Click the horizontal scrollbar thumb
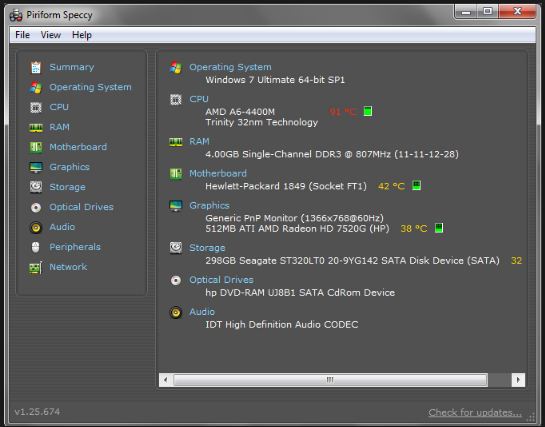 pos(330,380)
